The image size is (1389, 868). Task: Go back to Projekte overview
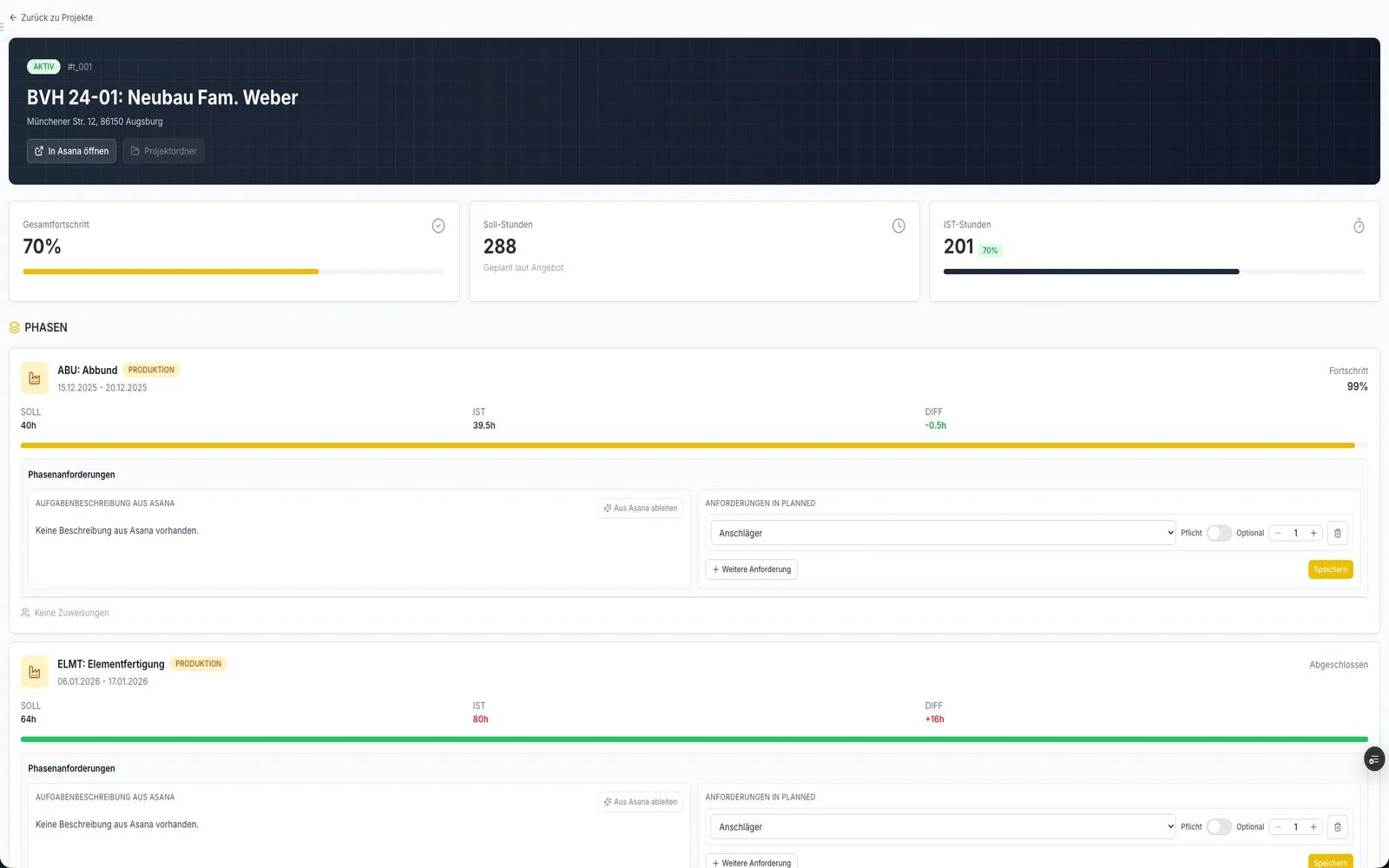click(x=51, y=17)
